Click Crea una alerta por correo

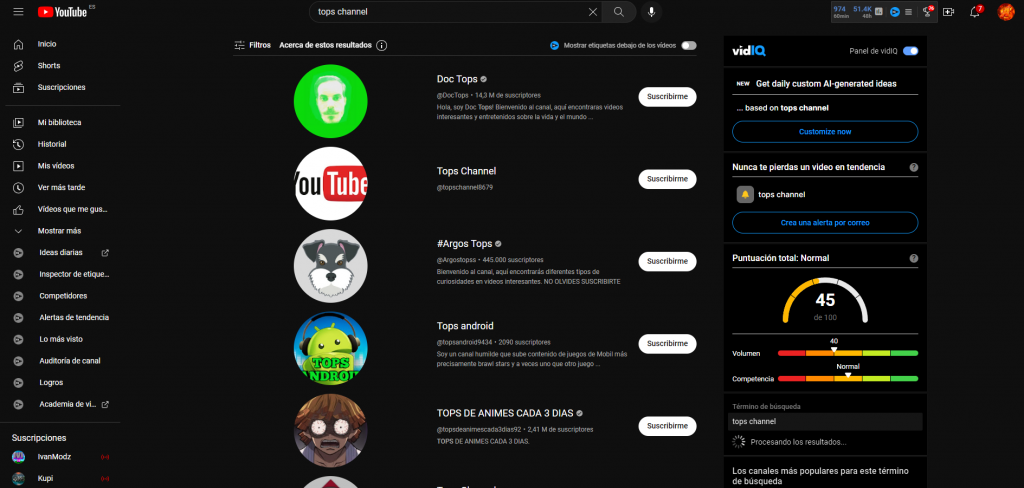pos(825,222)
